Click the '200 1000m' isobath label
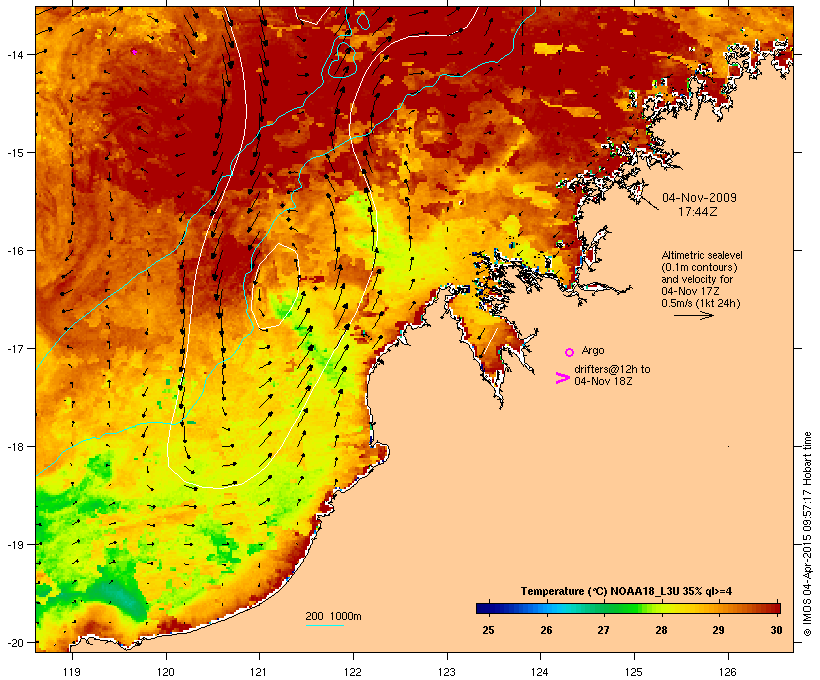 [x=333, y=616]
